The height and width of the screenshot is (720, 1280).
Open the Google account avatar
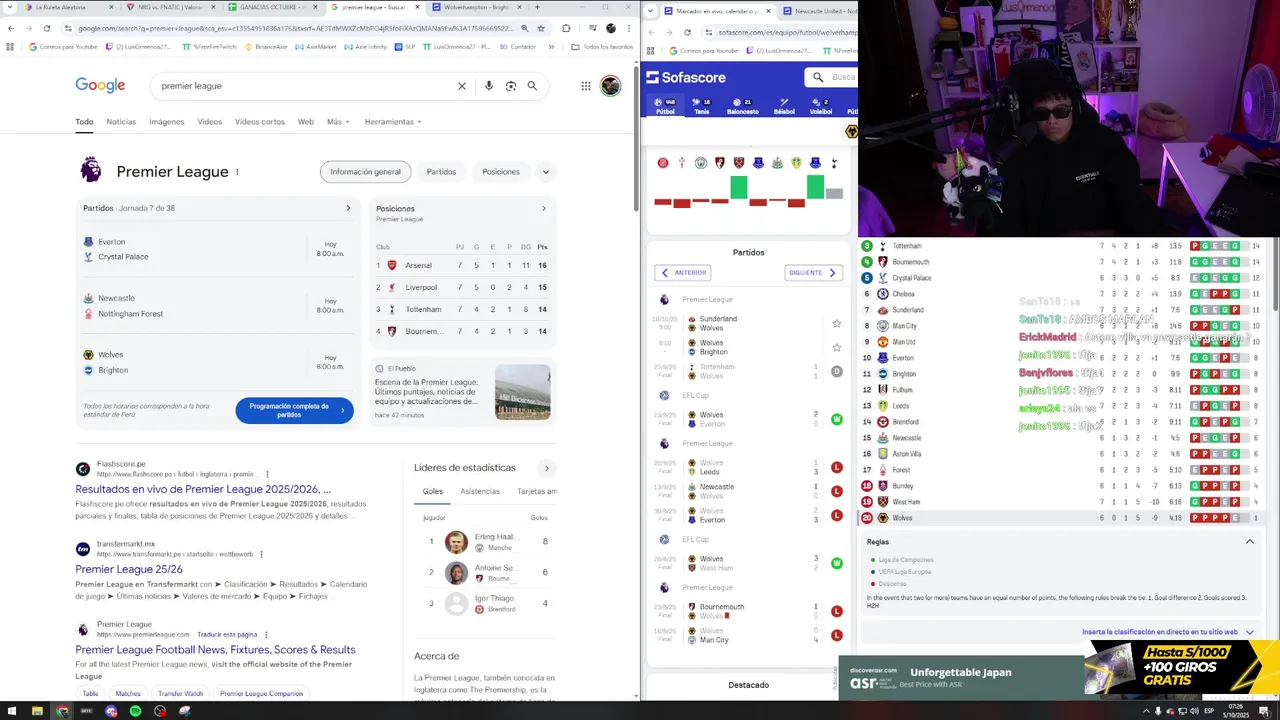[610, 86]
